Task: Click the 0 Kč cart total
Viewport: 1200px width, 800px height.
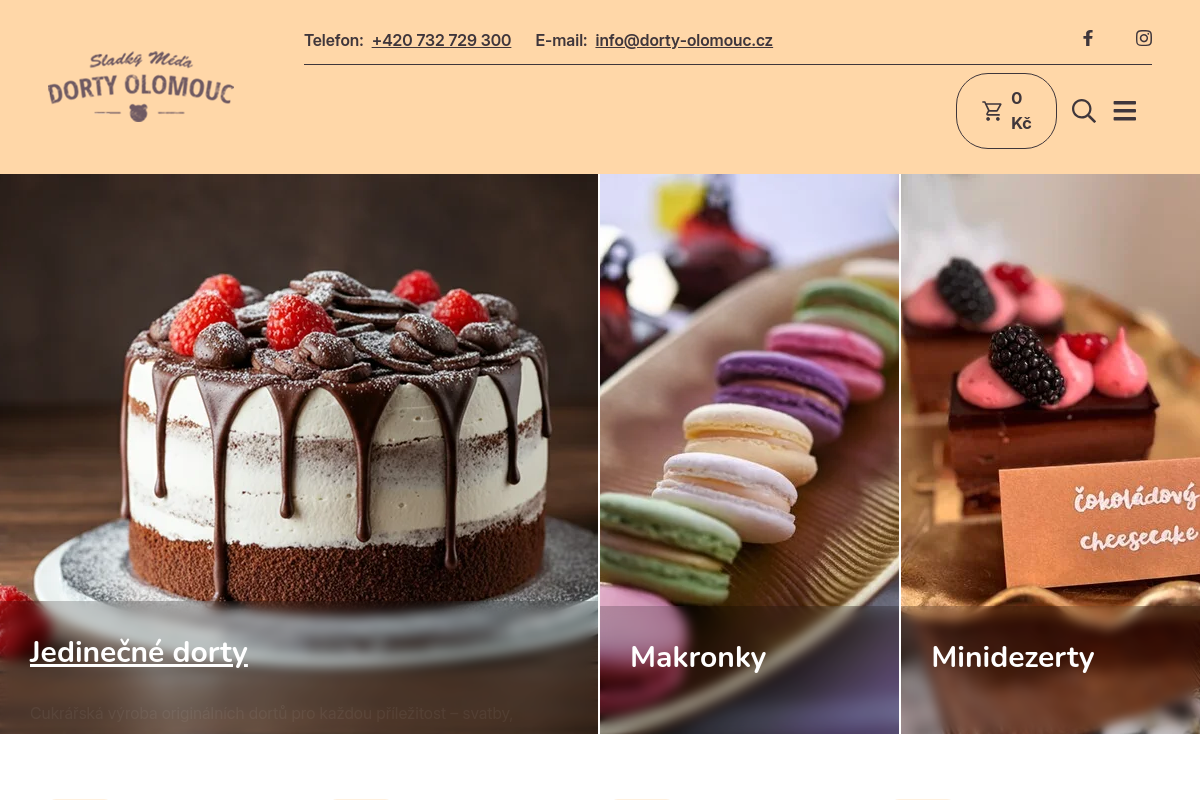Action: click(1021, 111)
